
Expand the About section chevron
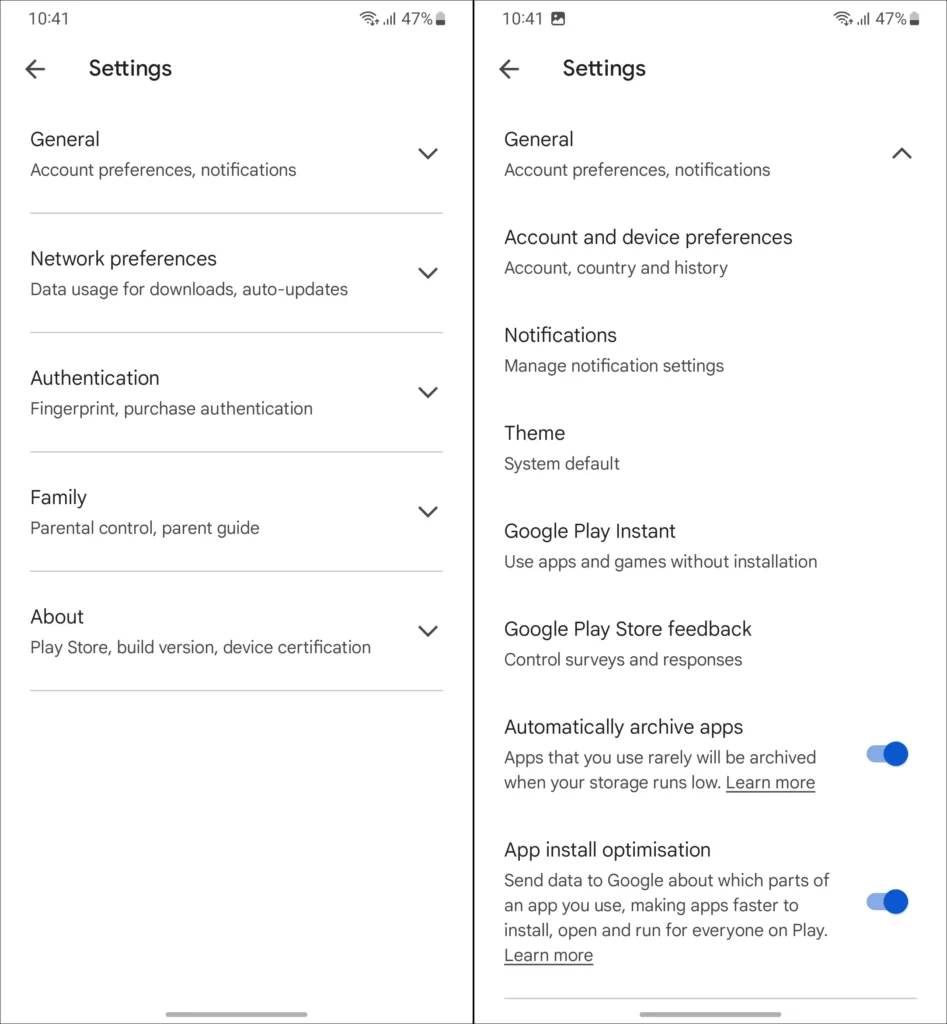pos(428,632)
